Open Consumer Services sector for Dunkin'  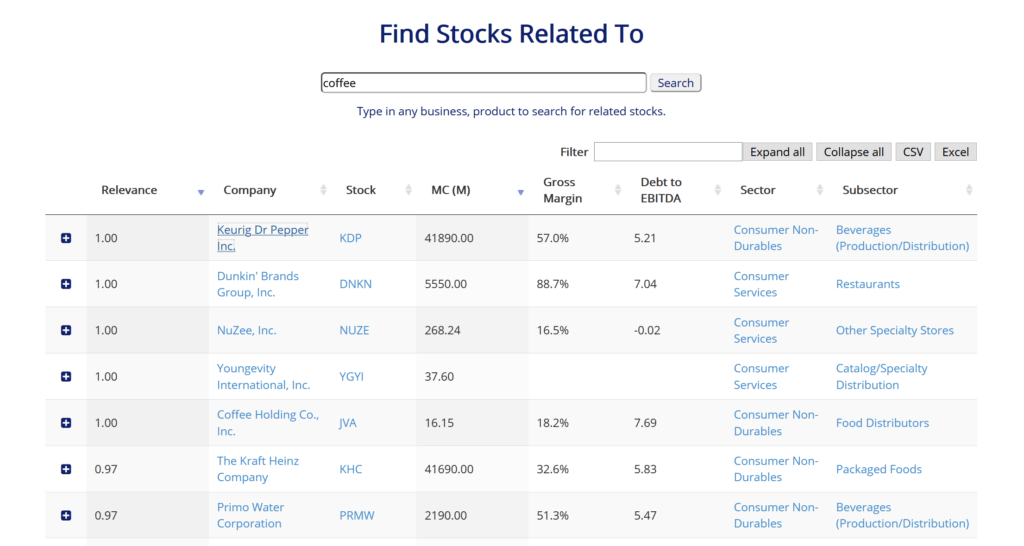pyautogui.click(x=761, y=284)
